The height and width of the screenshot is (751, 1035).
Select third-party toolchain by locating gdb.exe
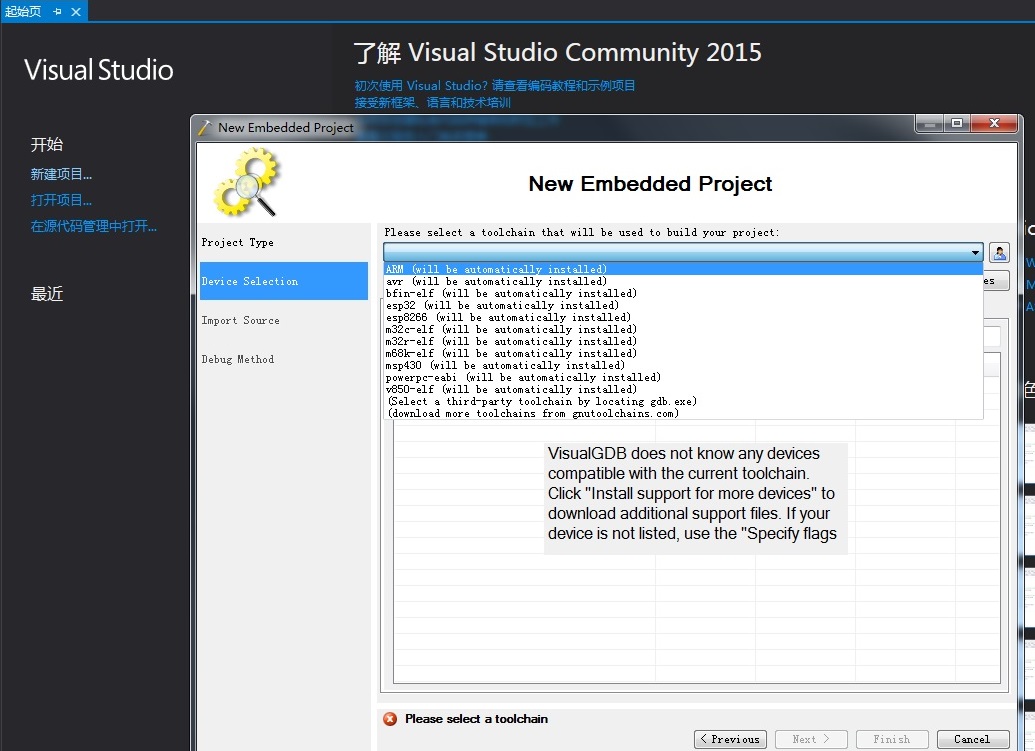coord(683,401)
